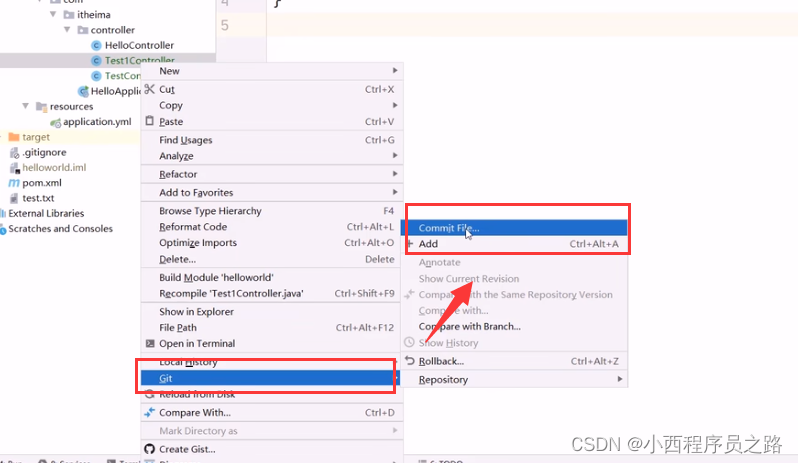The height and width of the screenshot is (463, 798).
Task: Choose File Path menu item
Action: [272, 328]
